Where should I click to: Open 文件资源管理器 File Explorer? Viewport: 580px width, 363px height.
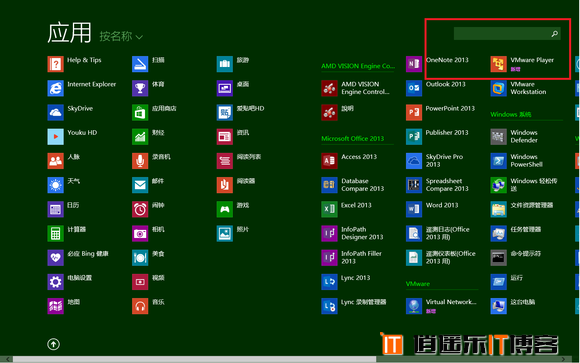(x=522, y=209)
